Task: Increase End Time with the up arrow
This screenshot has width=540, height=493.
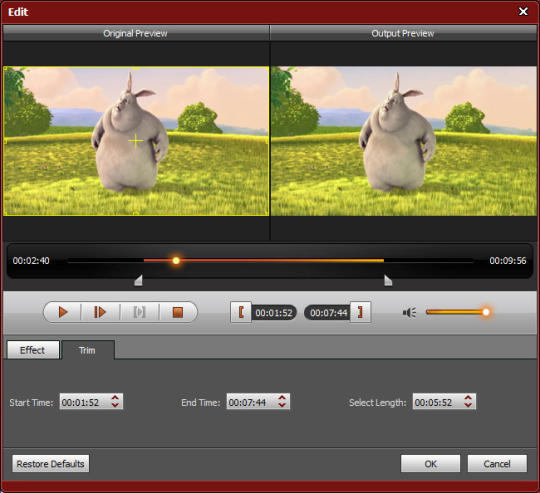Action: (282, 398)
